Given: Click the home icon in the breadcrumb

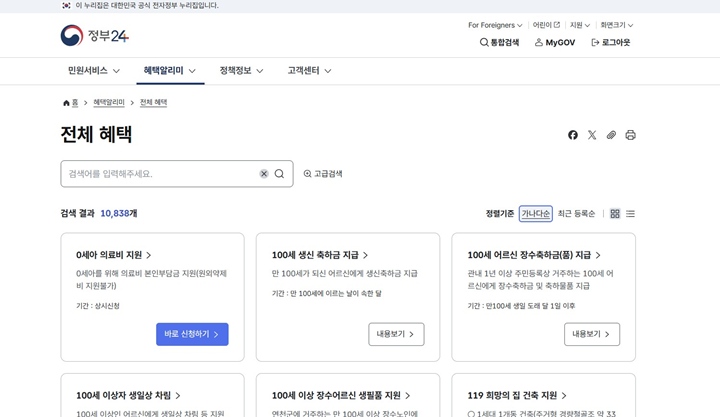Looking at the screenshot, I should coord(66,103).
